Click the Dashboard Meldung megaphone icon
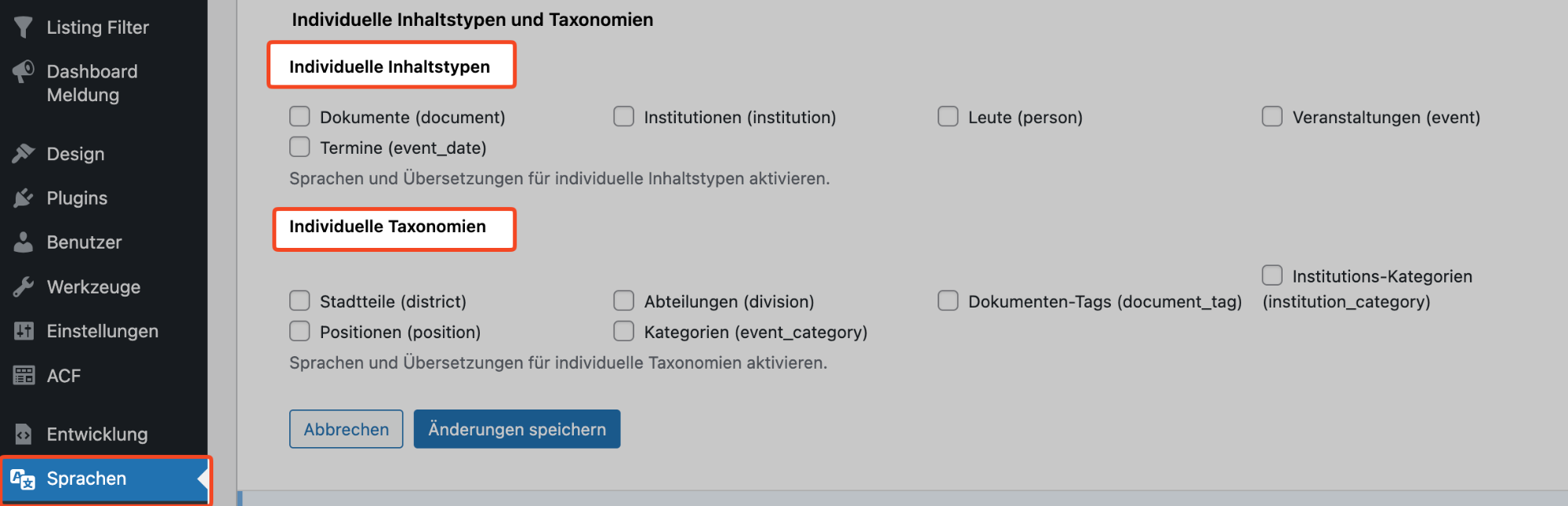 (24, 72)
